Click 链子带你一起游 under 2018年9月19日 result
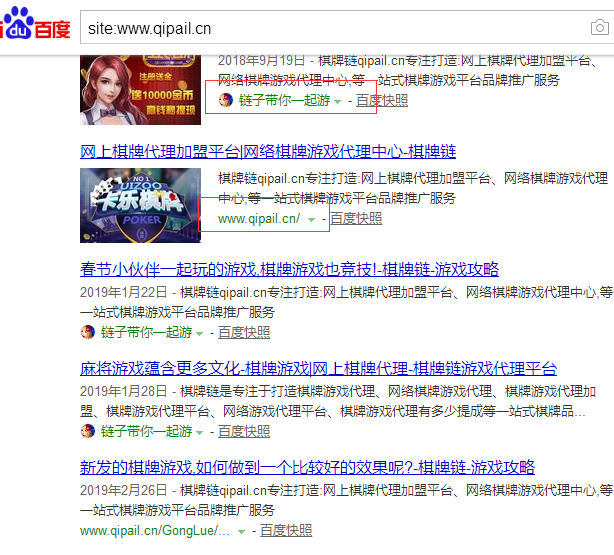The image size is (614, 555). pos(284,100)
